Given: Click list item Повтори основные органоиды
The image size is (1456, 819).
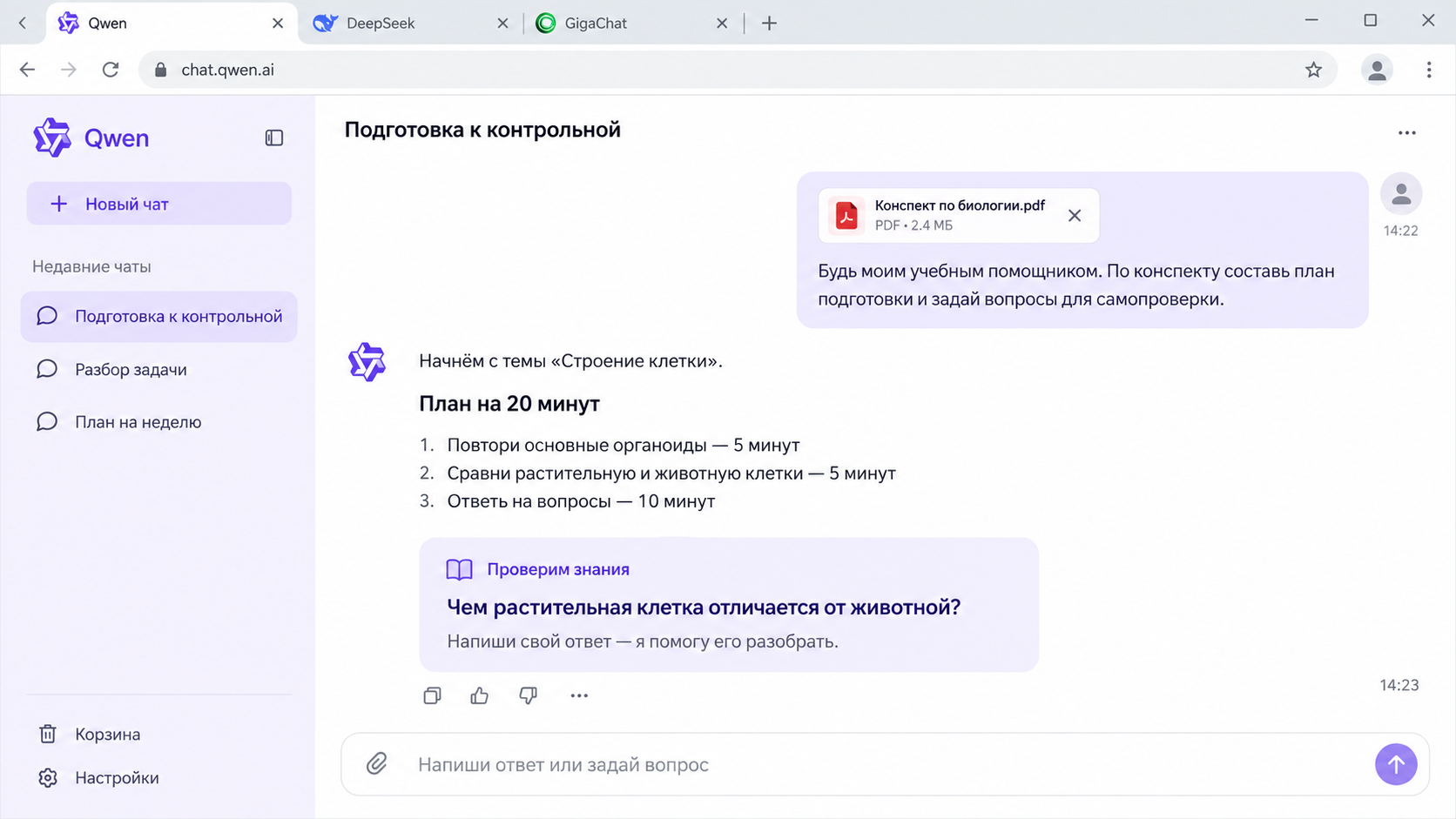Looking at the screenshot, I should point(624,445).
